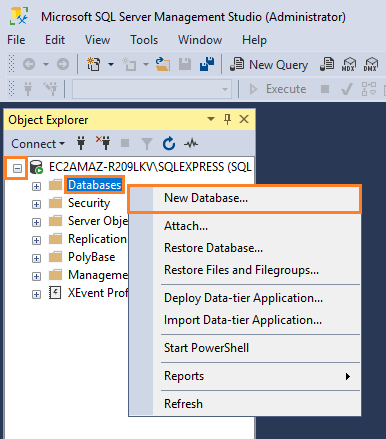
Task: Choose Import Data-tier Application...
Action: (x=245, y=320)
